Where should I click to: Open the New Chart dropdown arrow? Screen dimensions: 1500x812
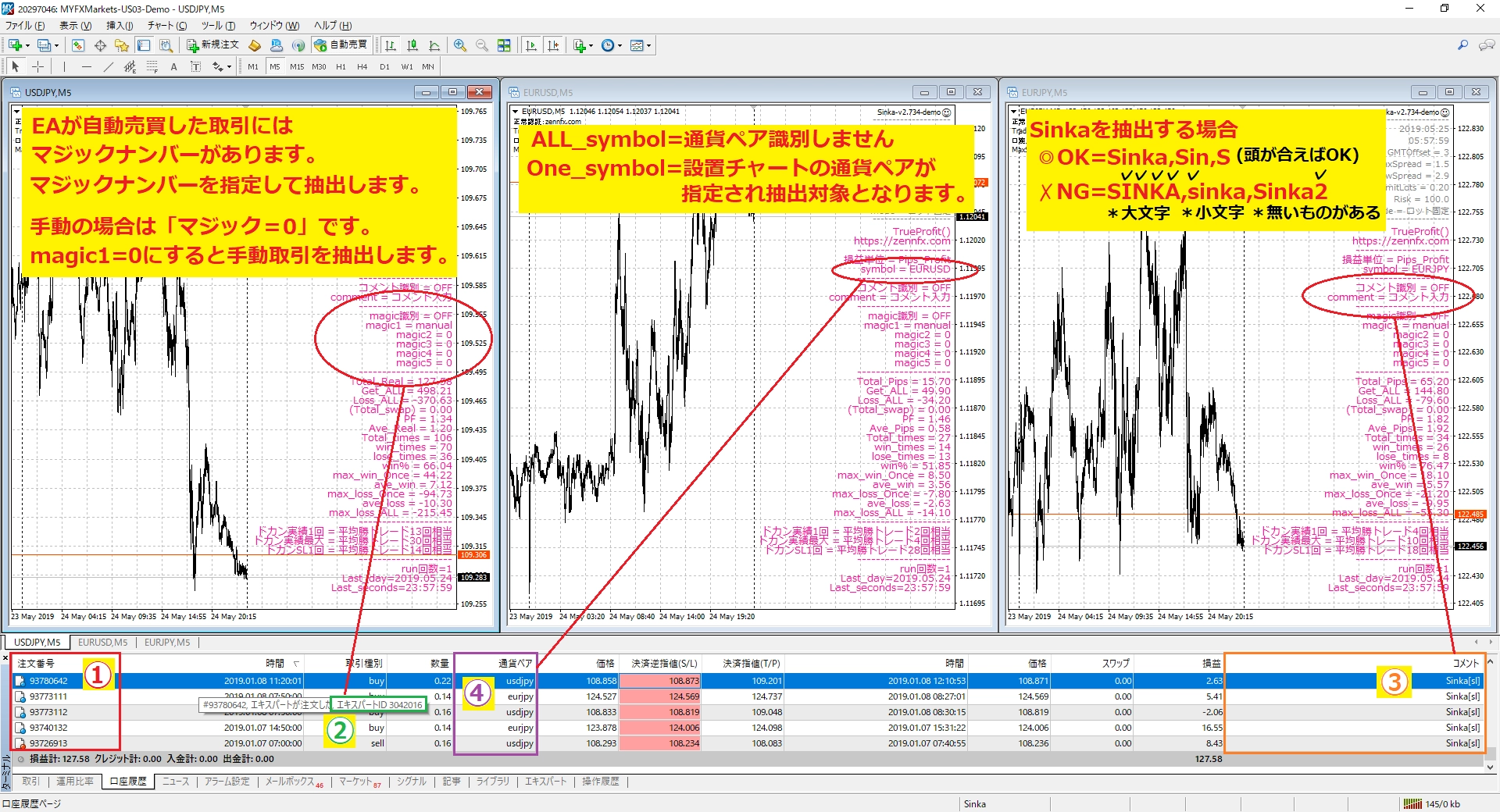tap(28, 45)
